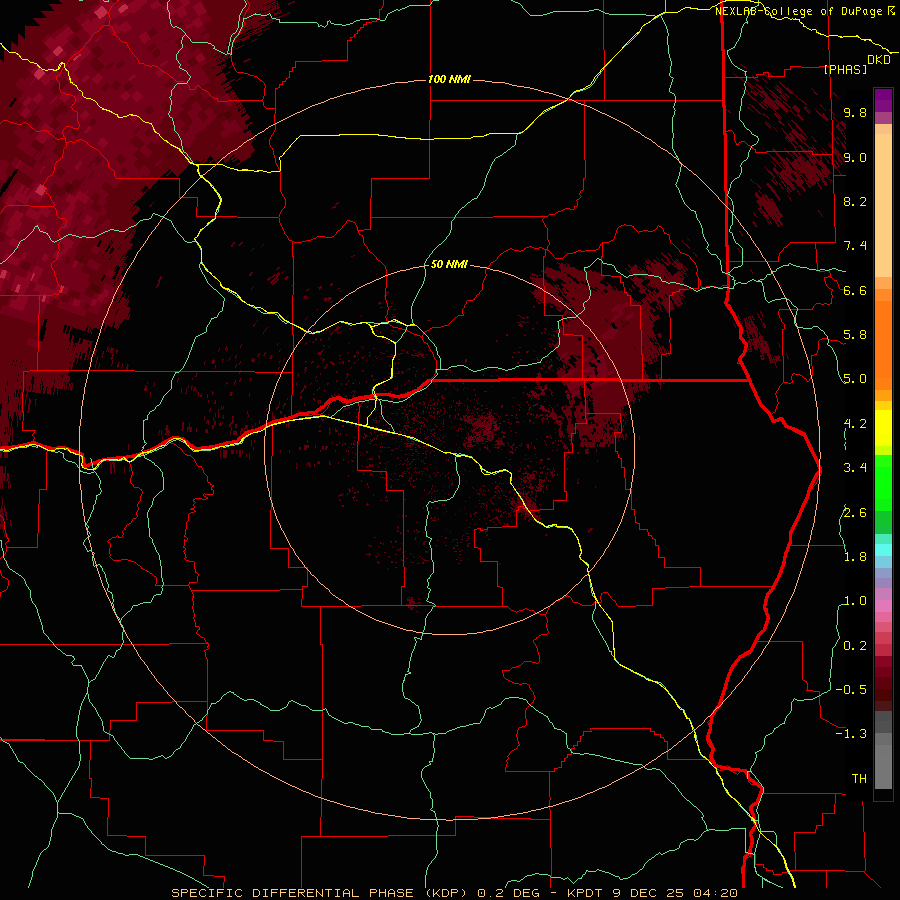
Task: Click the 8.2 value on color scale
Action: pos(855,201)
